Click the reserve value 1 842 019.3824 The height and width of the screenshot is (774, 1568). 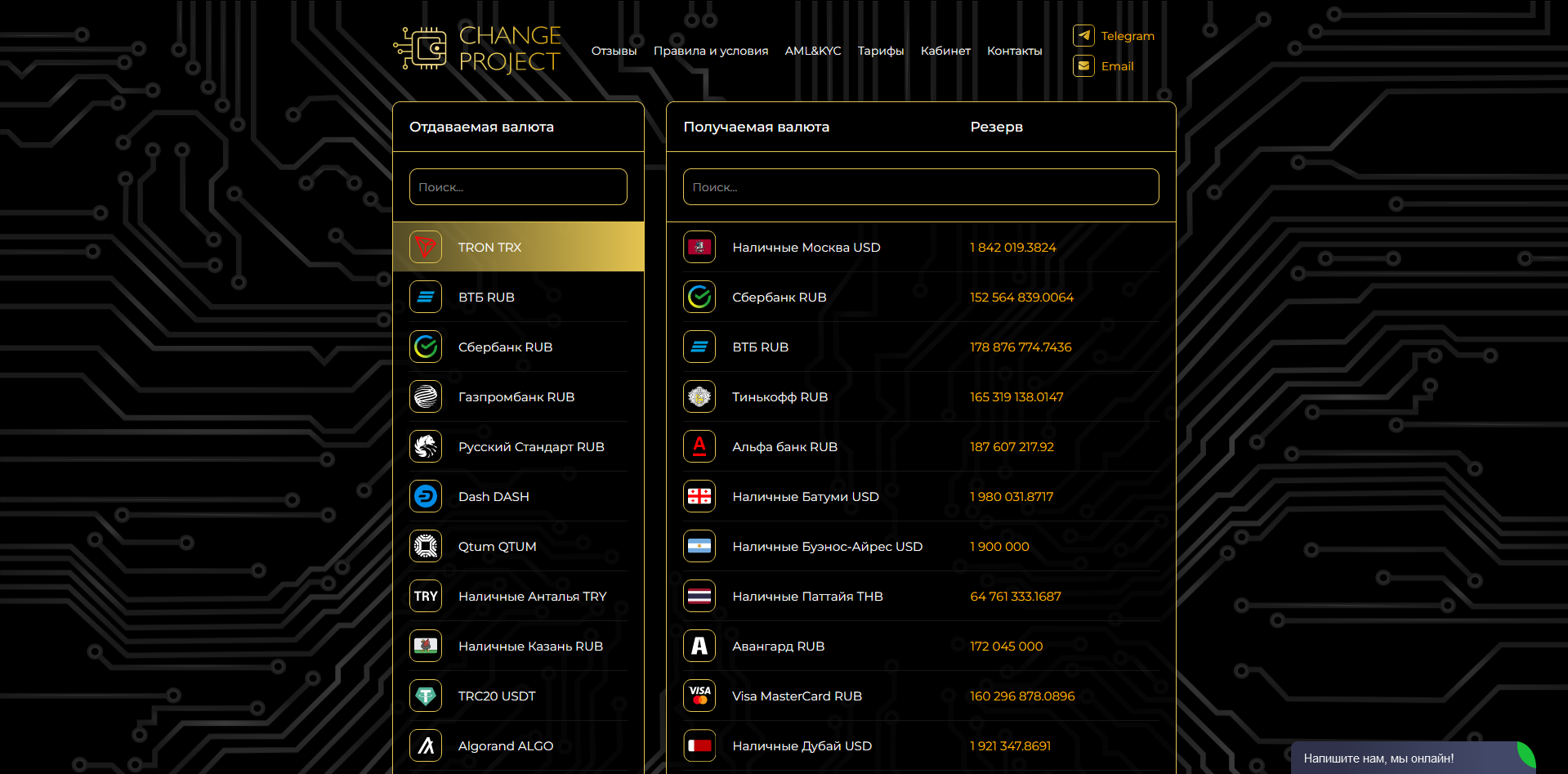(x=1013, y=247)
